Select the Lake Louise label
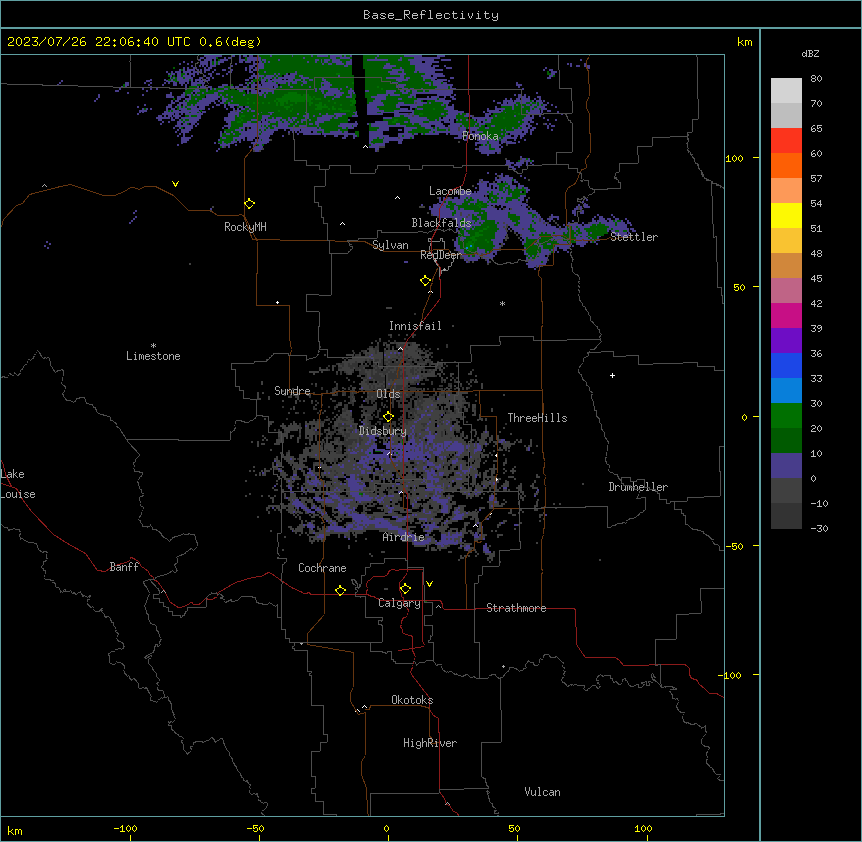This screenshot has height=842, width=862. [18, 484]
